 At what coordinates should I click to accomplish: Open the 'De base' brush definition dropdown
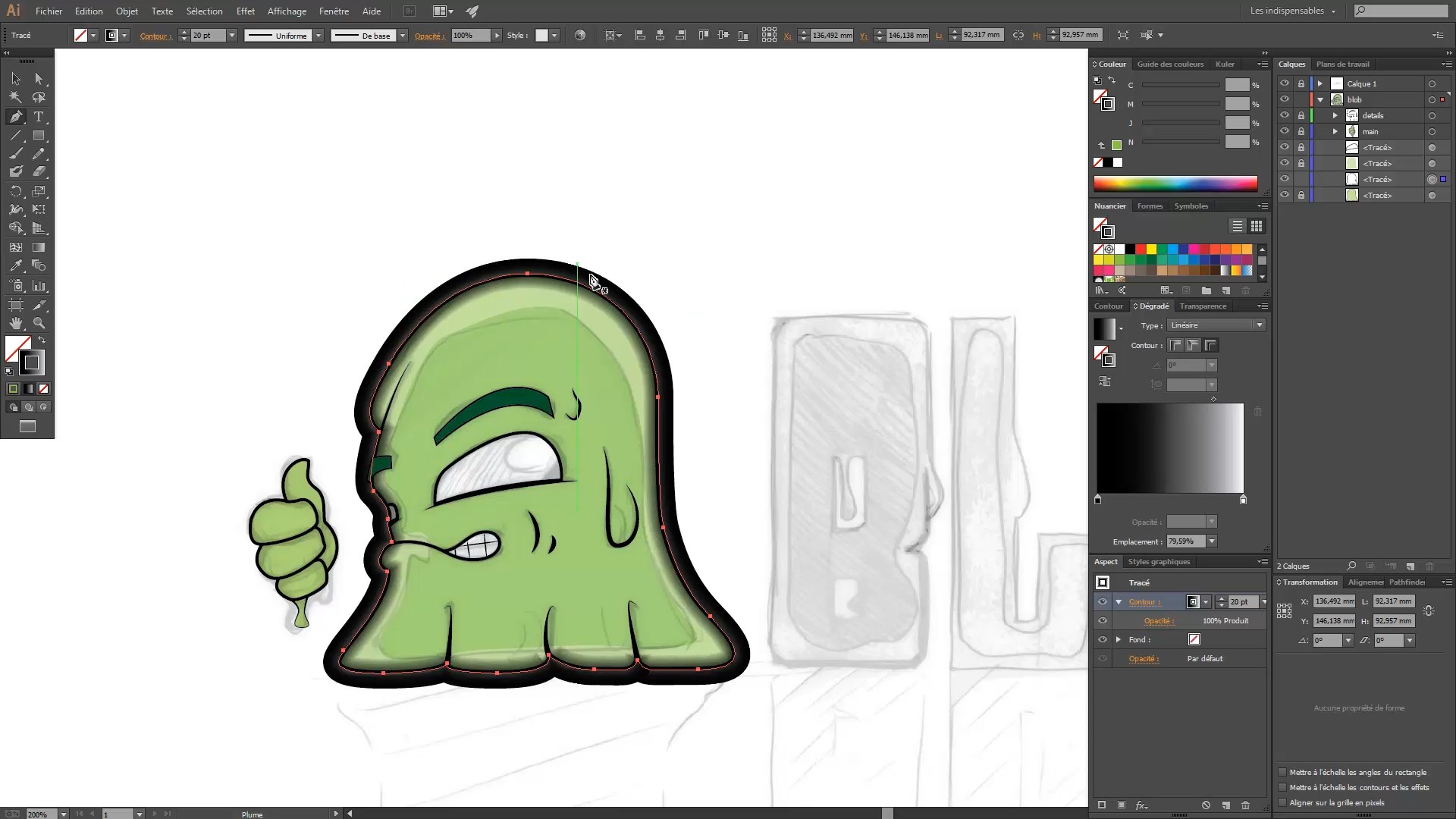[x=403, y=36]
